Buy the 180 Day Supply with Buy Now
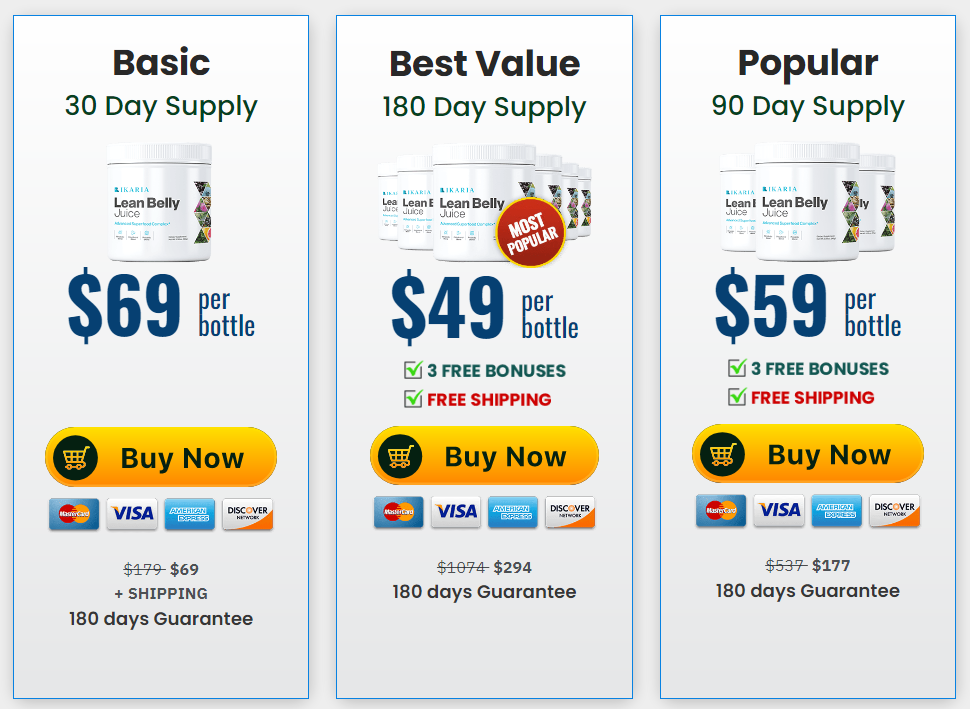Viewport: 970px width, 709px height. coord(484,455)
